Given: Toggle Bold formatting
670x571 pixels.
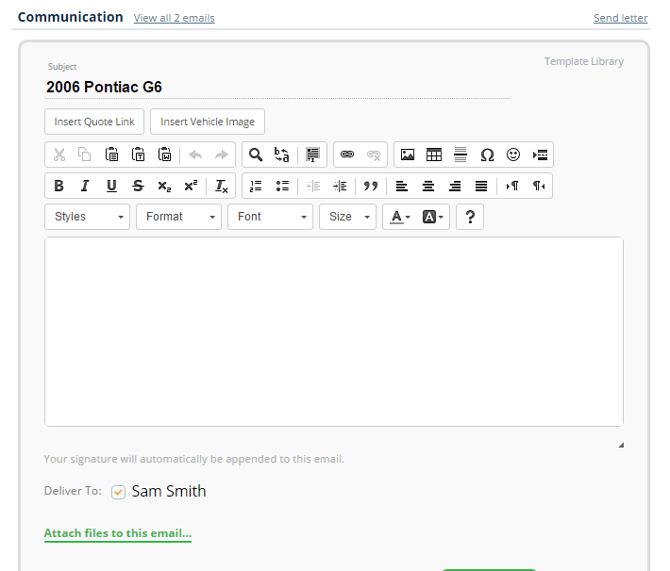Looking at the screenshot, I should tap(59, 186).
